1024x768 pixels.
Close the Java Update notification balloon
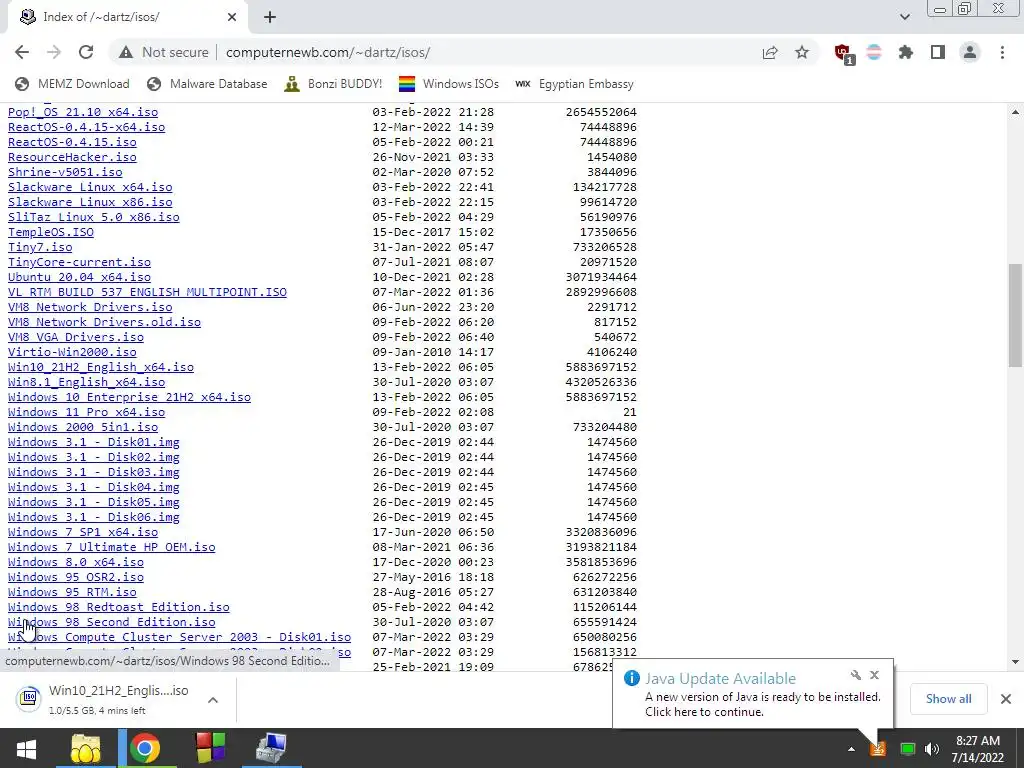coord(874,675)
